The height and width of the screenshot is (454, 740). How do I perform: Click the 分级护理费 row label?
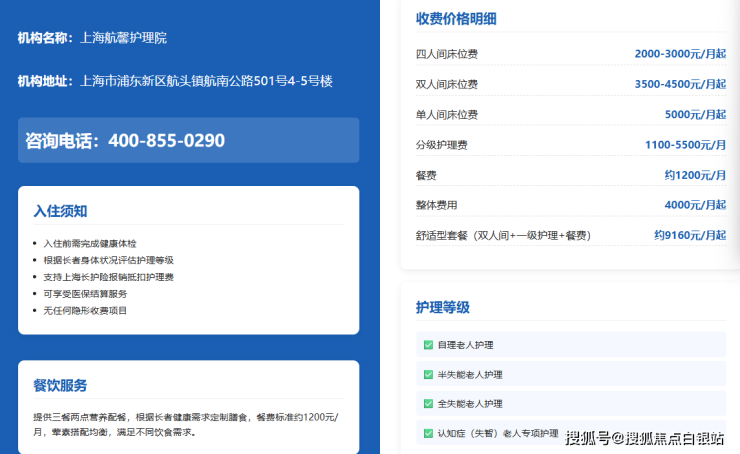click(x=441, y=145)
